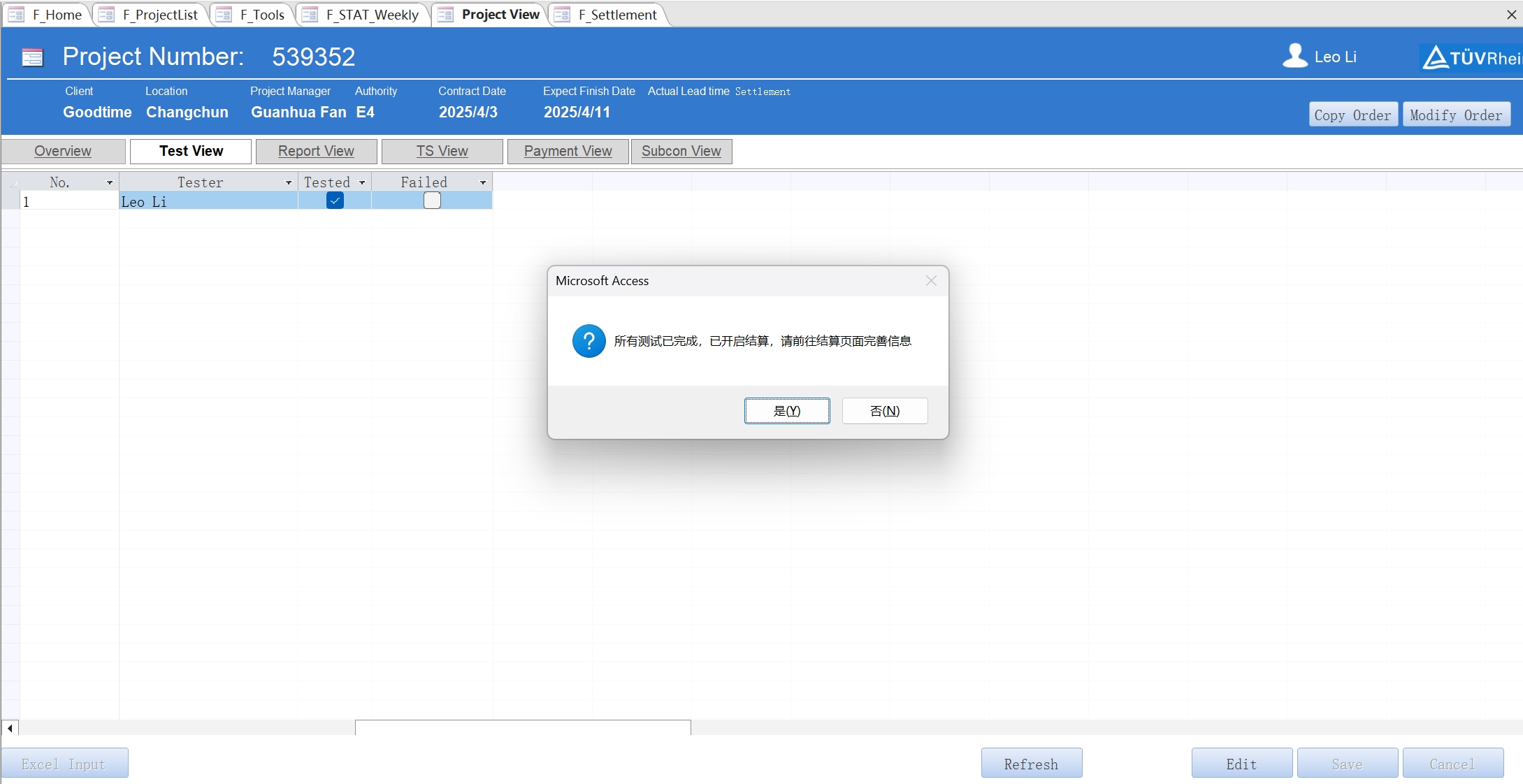Click the datasheet select-all corner box
Image resolution: width=1523 pixels, height=784 pixels.
tap(10, 182)
